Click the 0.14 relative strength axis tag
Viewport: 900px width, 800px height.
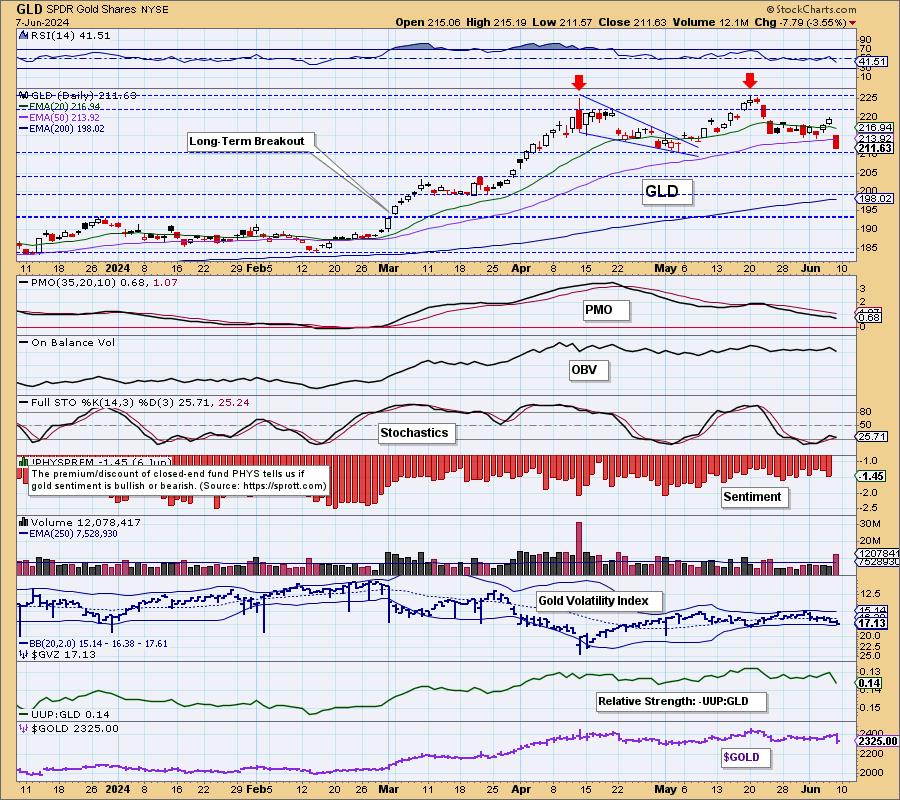pos(870,684)
